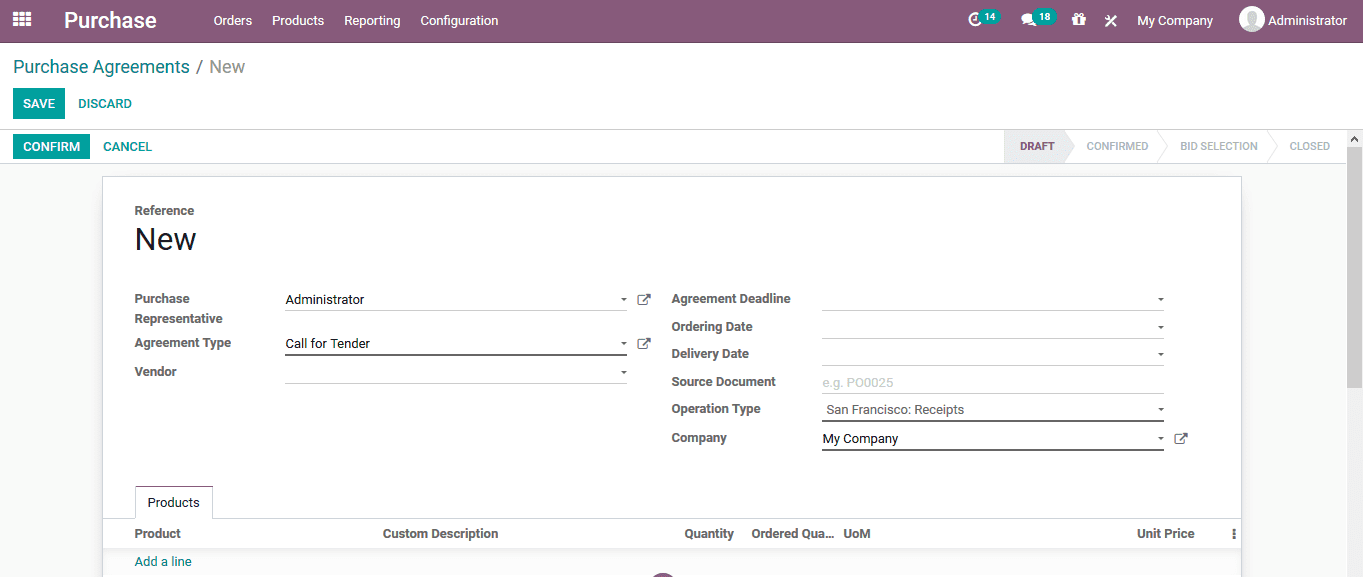Click Add a line in Products table
Image resolution: width=1365 pixels, height=577 pixels.
(x=162, y=561)
